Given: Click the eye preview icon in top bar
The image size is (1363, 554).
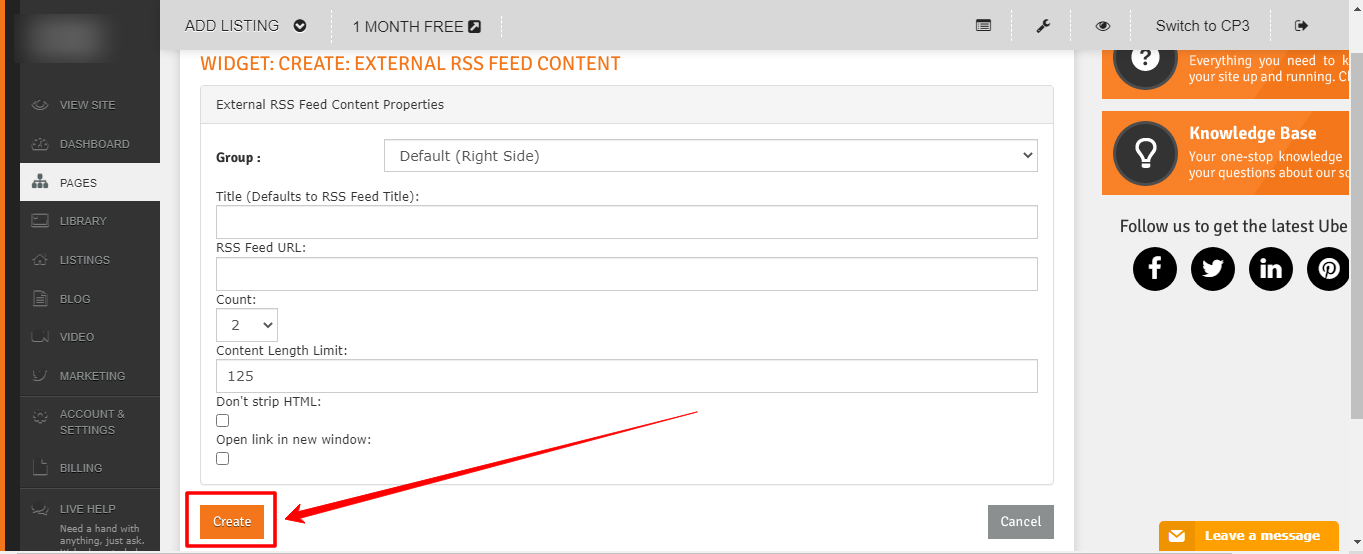Looking at the screenshot, I should tap(1103, 26).
